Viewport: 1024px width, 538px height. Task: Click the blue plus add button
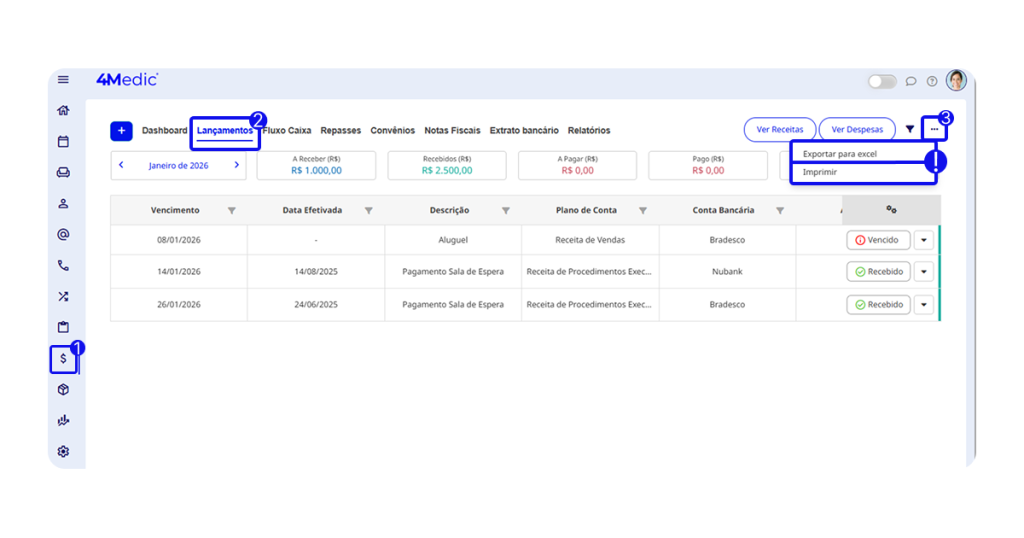[x=121, y=131]
